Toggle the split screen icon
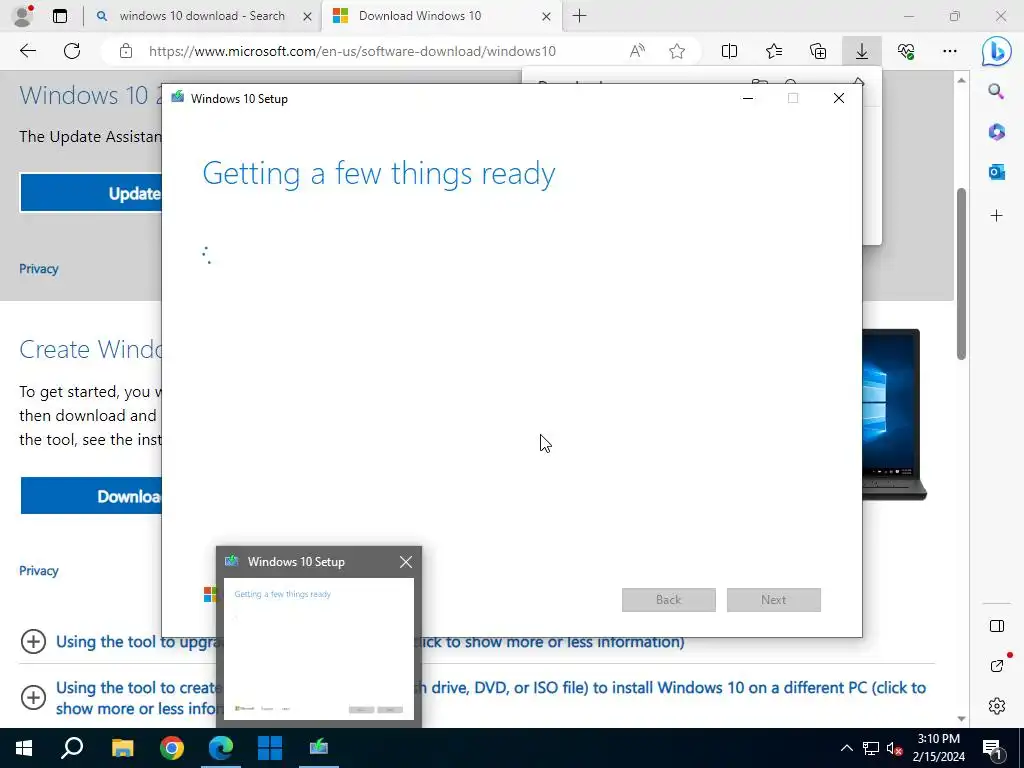 [x=729, y=51]
